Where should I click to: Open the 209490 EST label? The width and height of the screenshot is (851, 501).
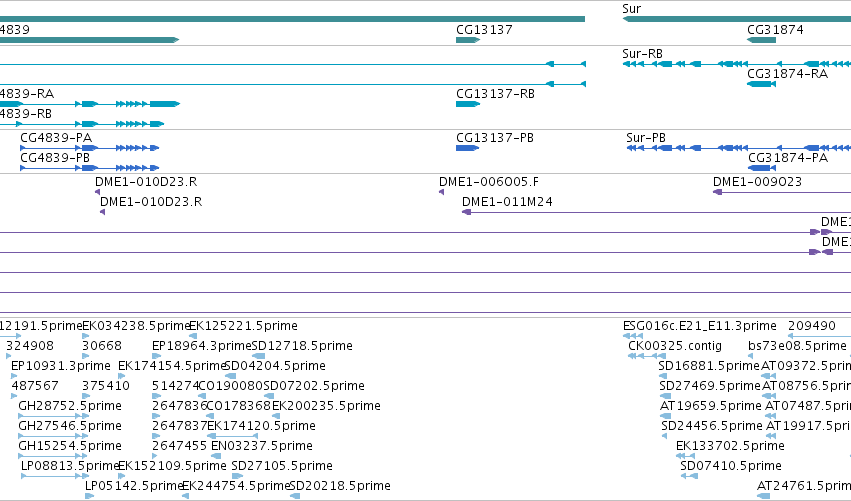pos(811,326)
